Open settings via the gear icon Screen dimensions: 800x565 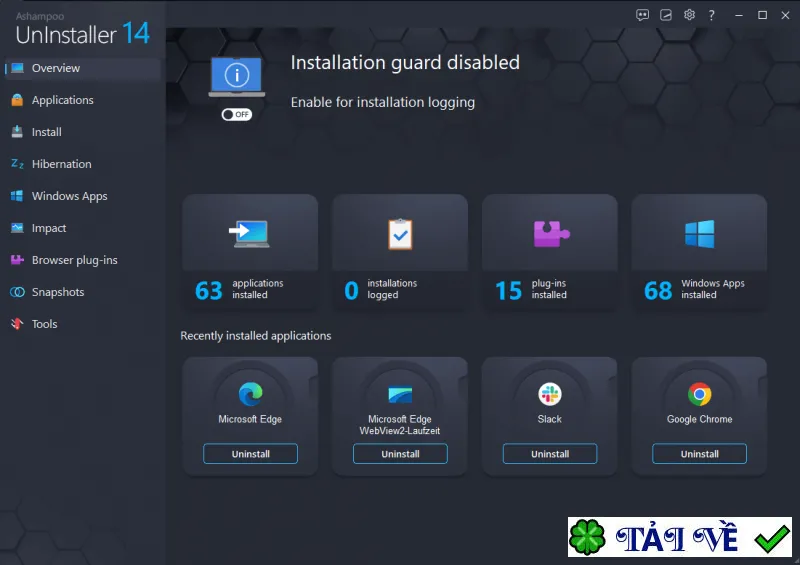689,15
